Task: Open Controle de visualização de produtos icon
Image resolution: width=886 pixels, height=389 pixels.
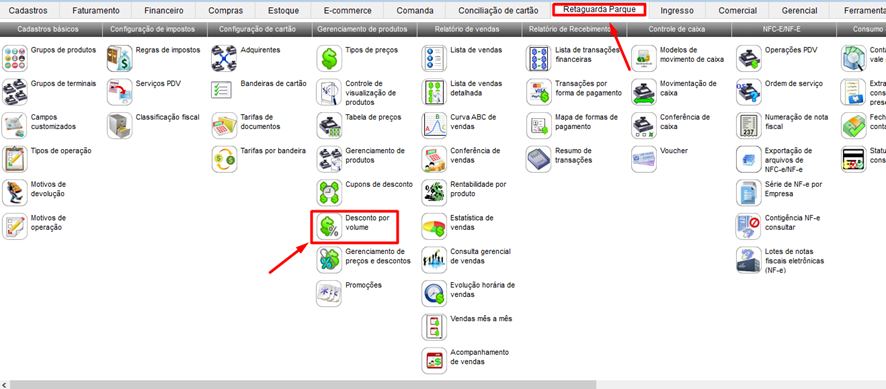Action: click(x=329, y=92)
